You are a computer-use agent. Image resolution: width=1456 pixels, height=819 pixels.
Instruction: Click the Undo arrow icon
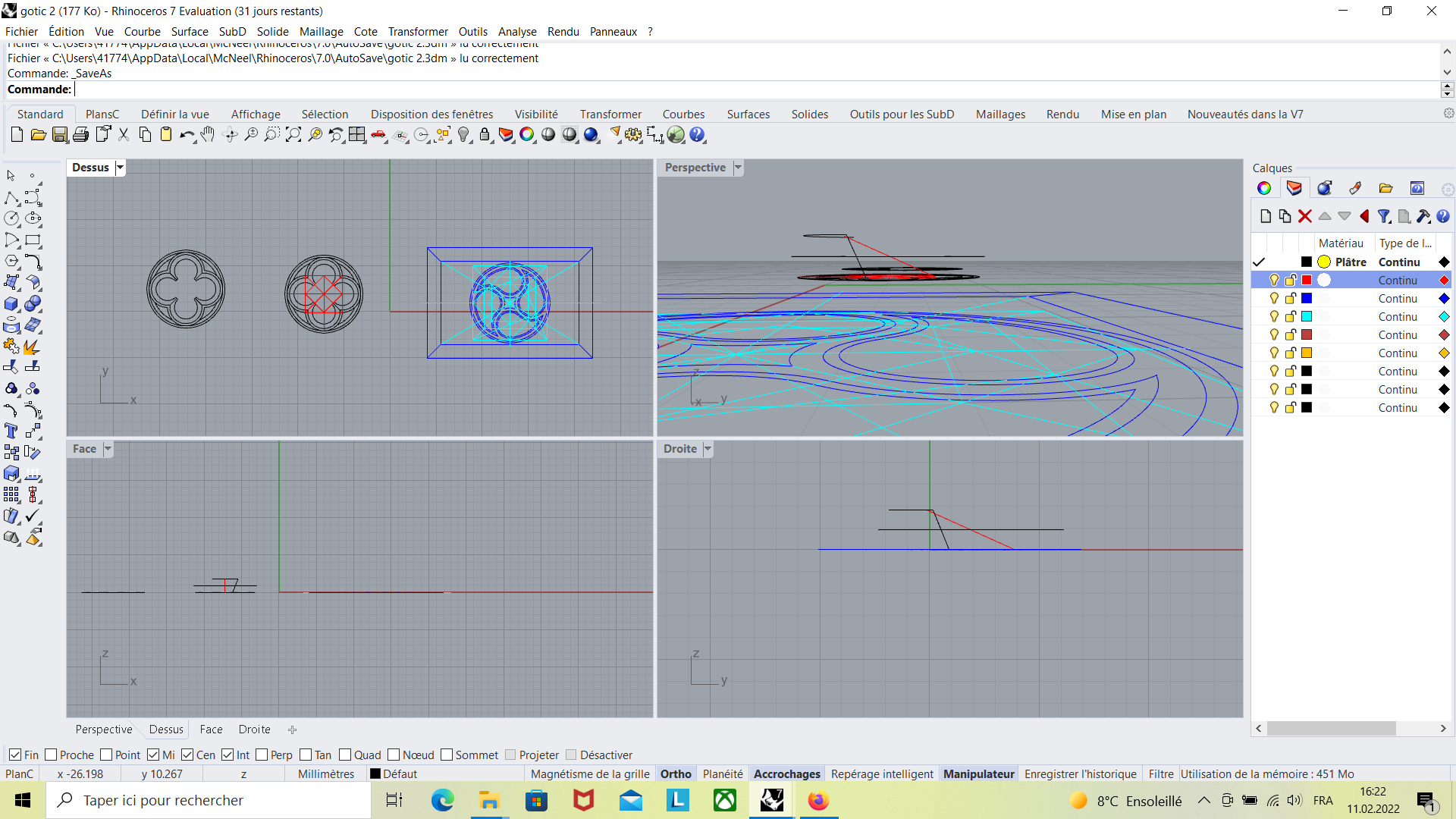click(186, 135)
